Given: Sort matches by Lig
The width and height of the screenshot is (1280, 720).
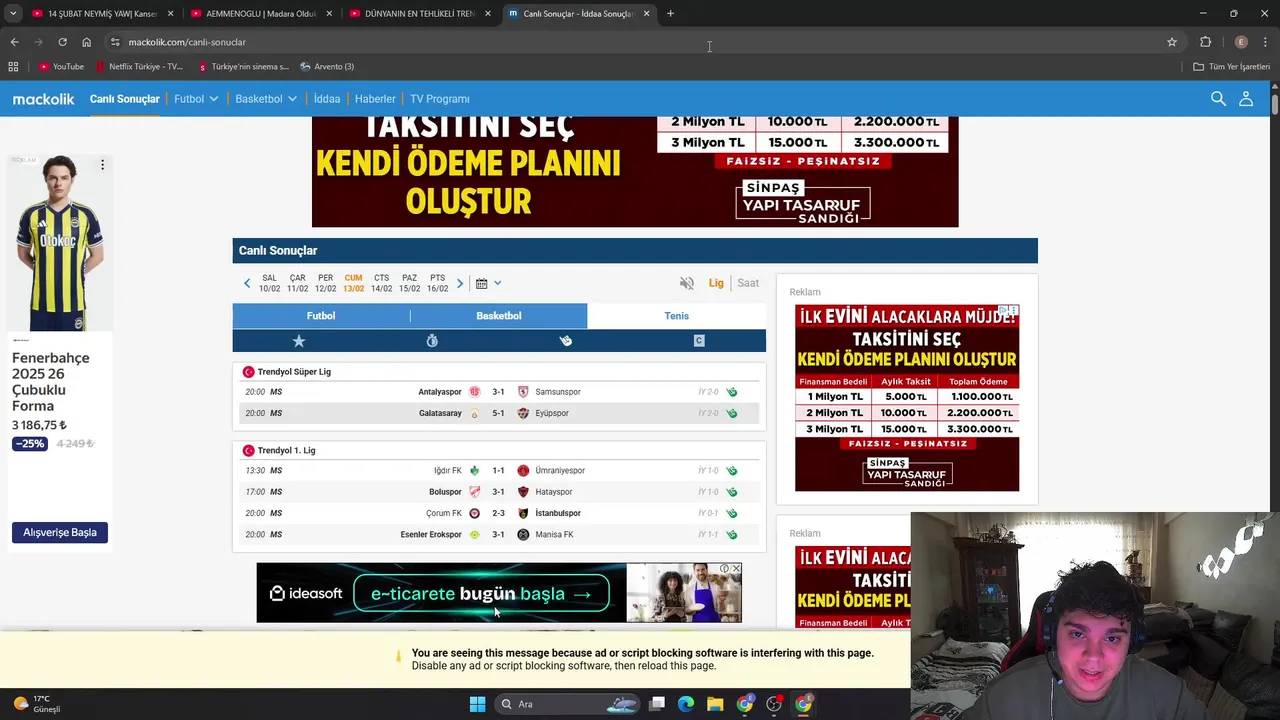Looking at the screenshot, I should click(x=716, y=283).
